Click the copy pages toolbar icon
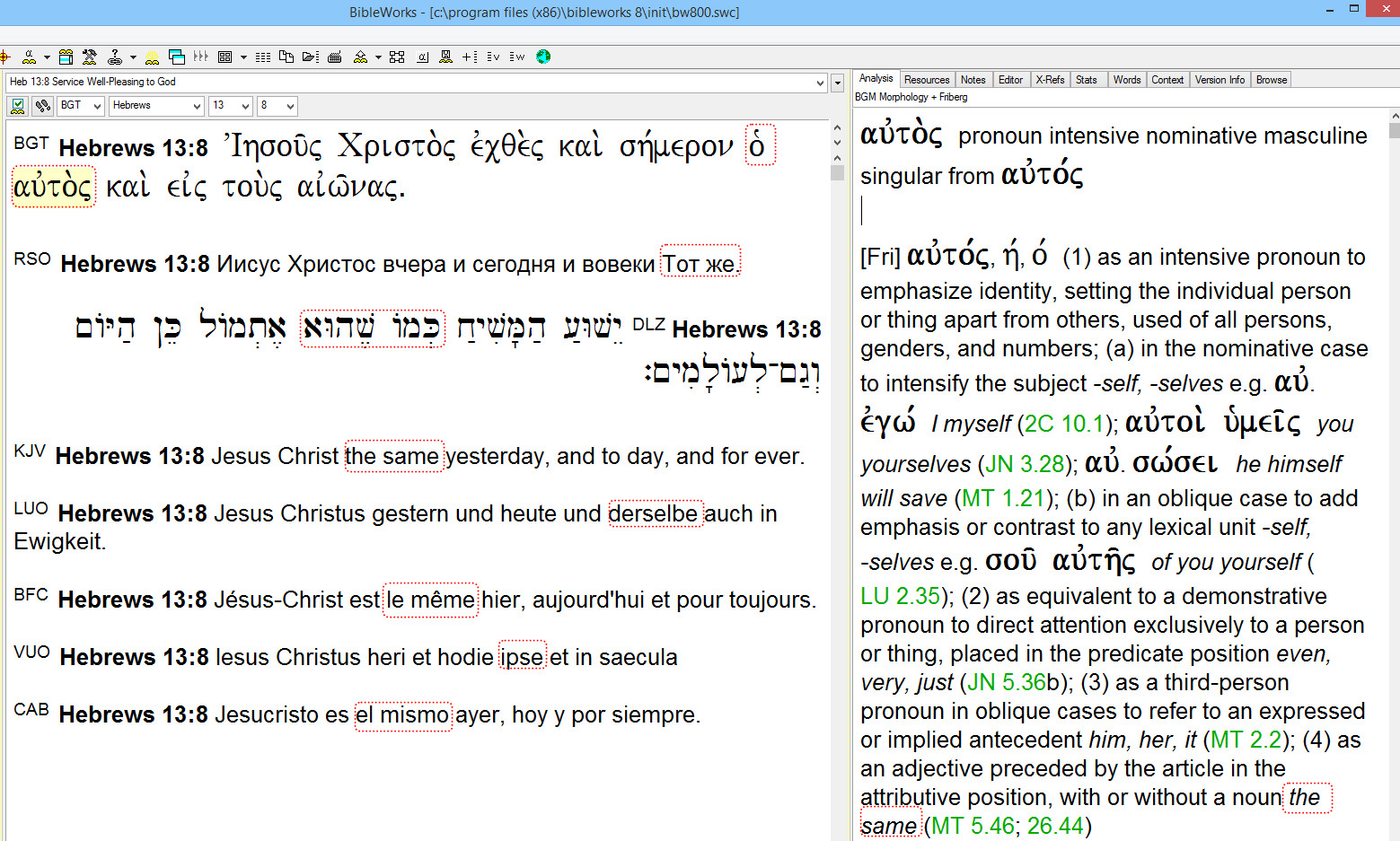Screen dimensions: 1400x841 point(286,57)
